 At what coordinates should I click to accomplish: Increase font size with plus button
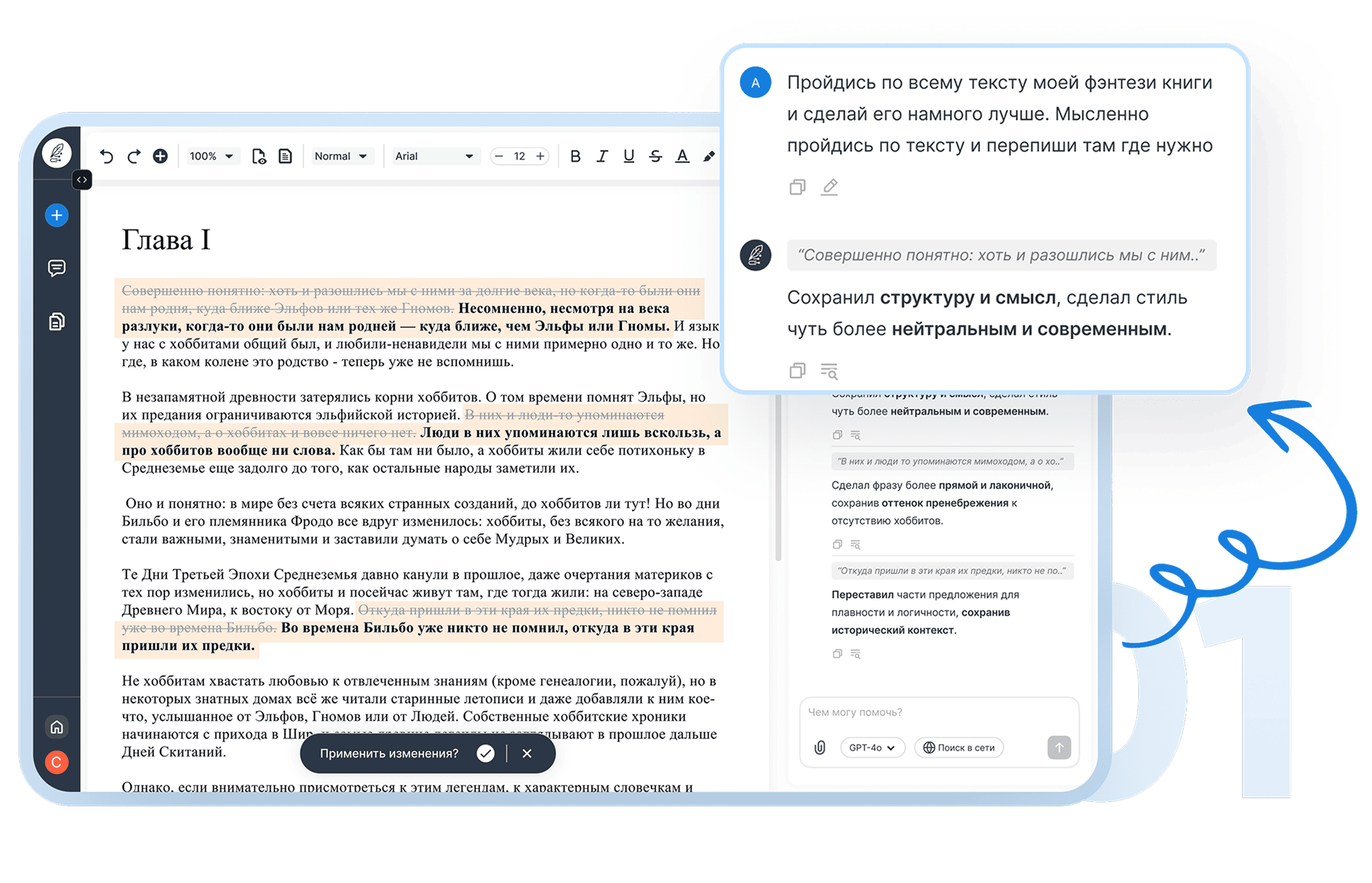pos(540,156)
